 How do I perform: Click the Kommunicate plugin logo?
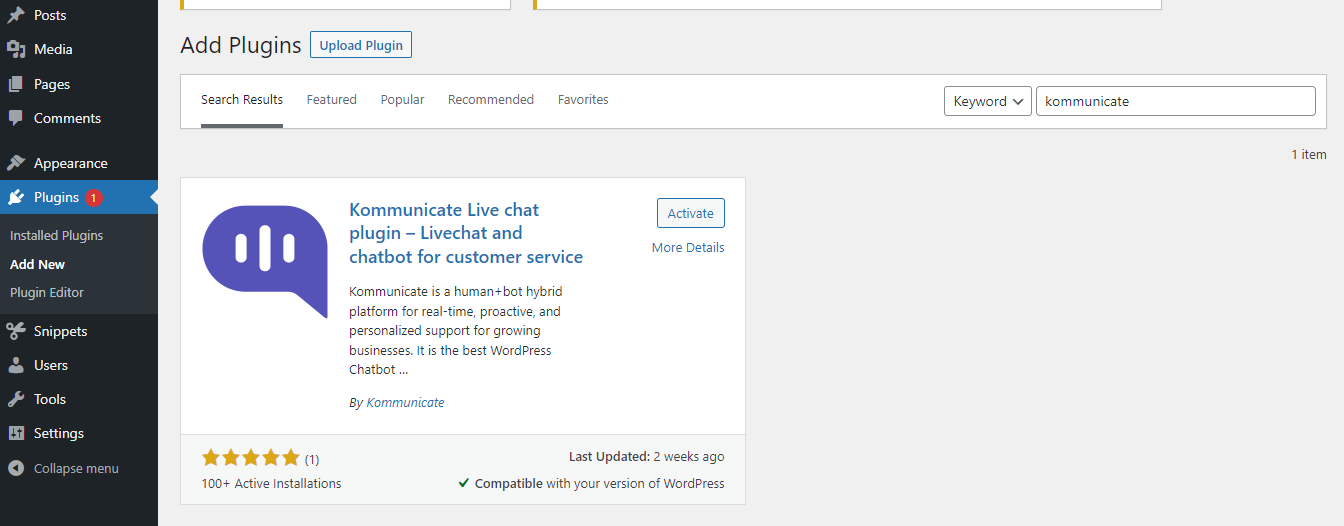[265, 262]
